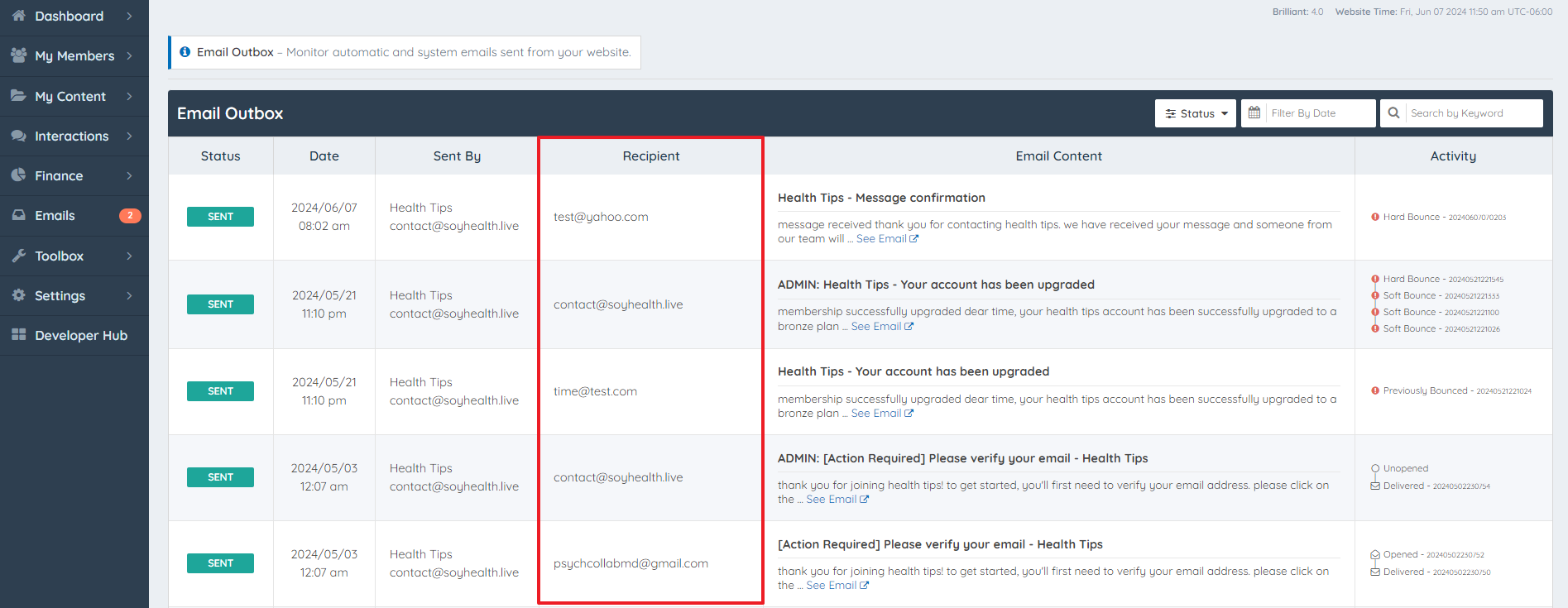
Task: Click the sliders icon on Status button
Action: (x=1171, y=114)
